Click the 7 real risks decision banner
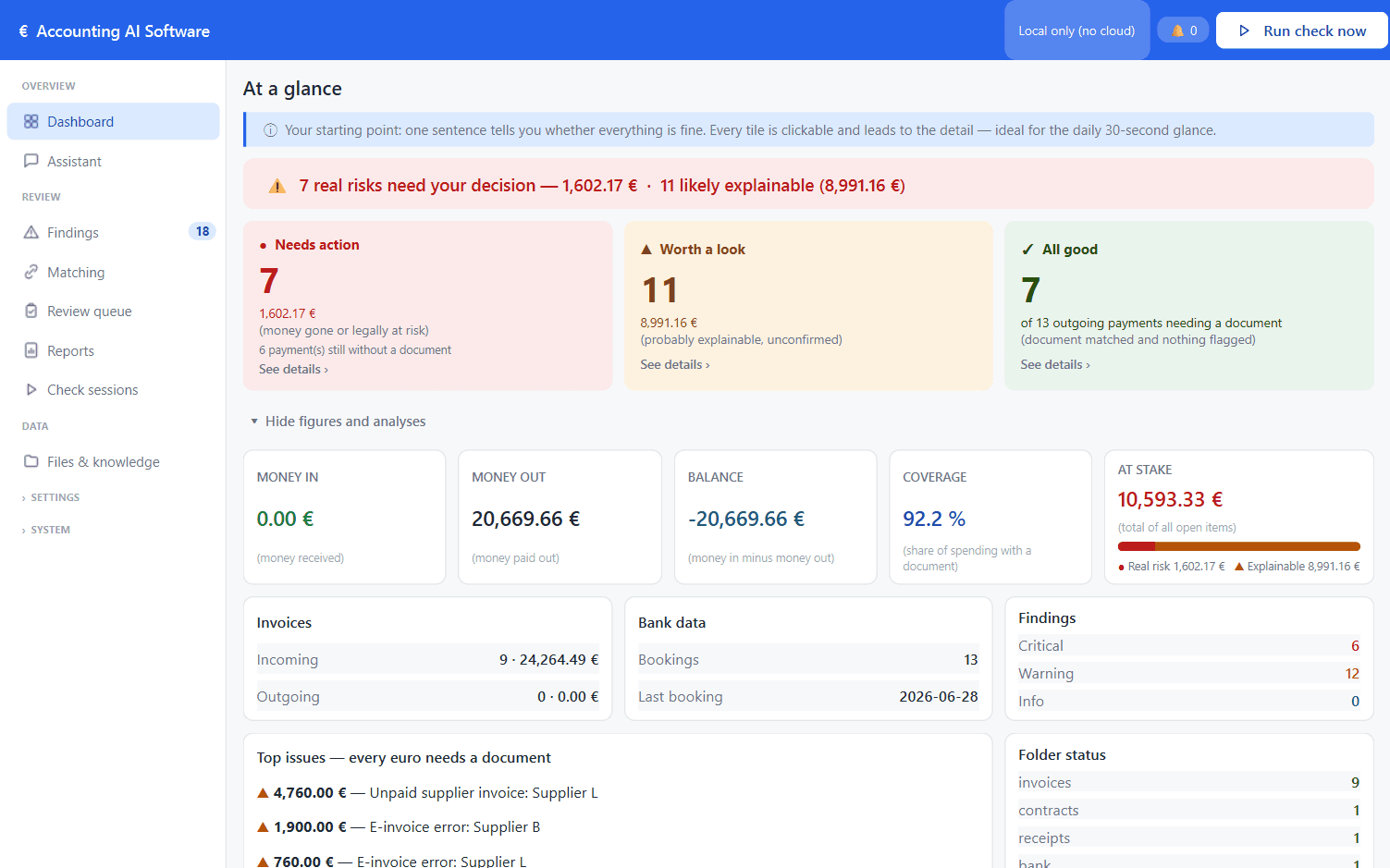The height and width of the screenshot is (868, 1390). coord(808,184)
